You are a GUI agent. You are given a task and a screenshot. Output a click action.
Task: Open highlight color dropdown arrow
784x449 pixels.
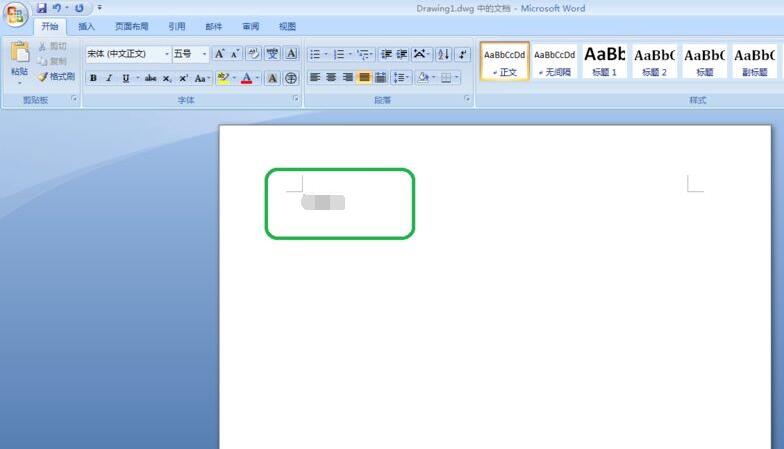(234, 78)
